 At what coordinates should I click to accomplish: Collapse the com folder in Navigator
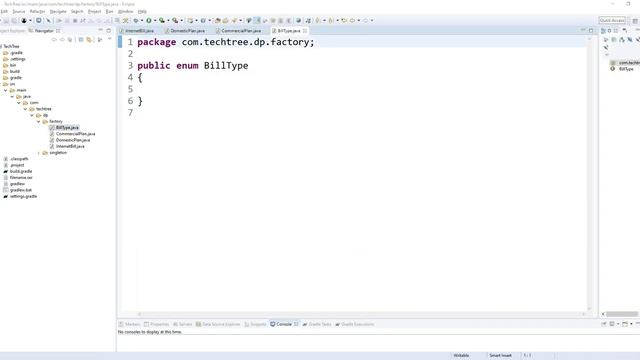[x=19, y=103]
